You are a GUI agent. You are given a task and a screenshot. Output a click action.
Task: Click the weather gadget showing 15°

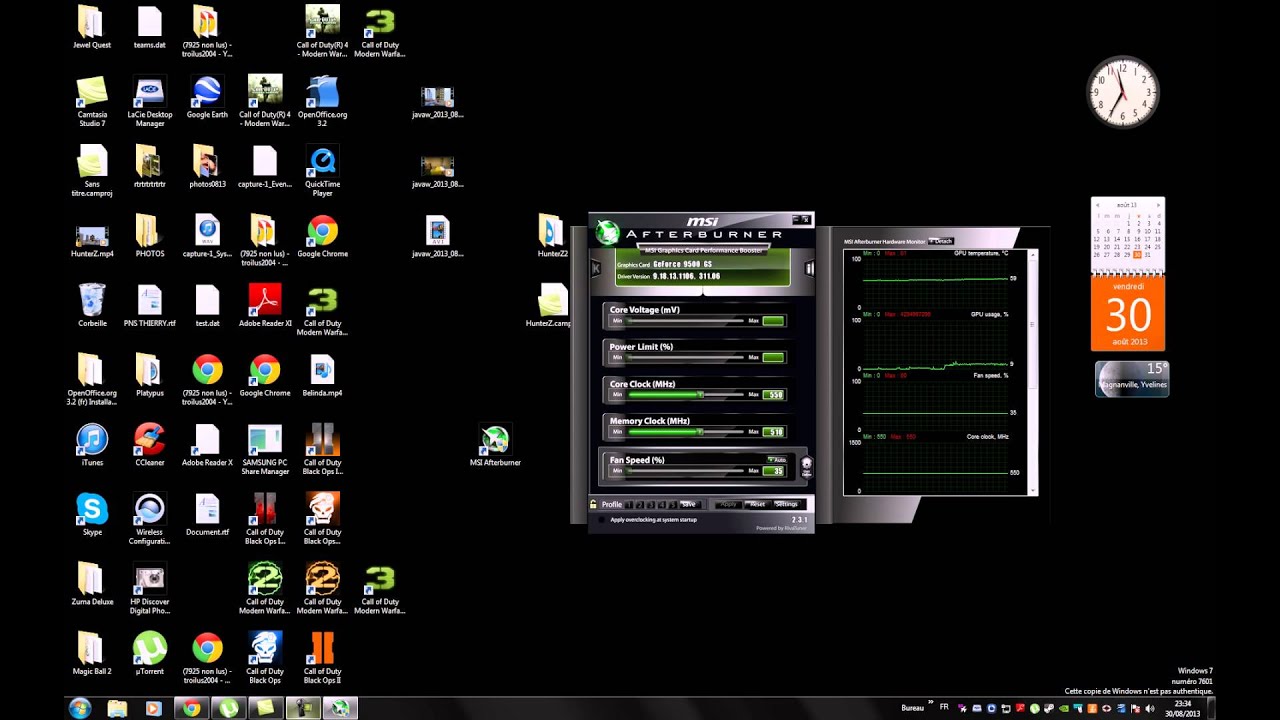click(x=1132, y=379)
